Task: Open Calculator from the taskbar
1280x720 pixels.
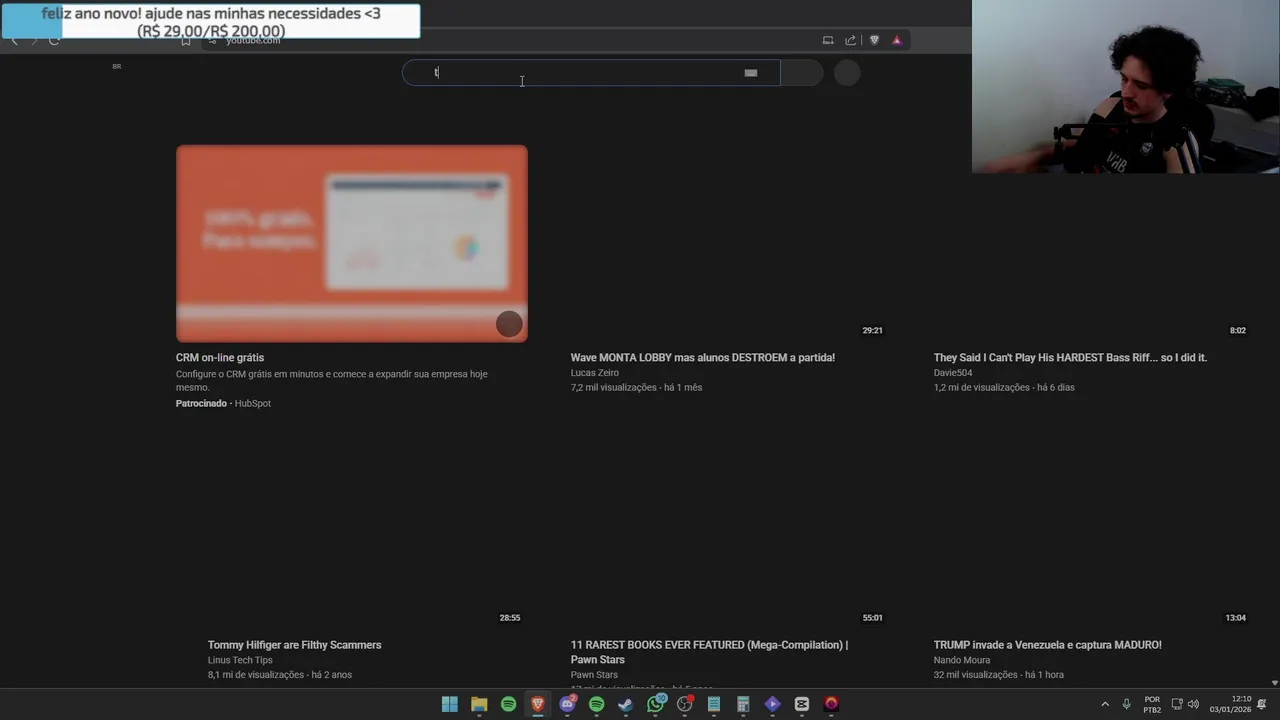Action: click(x=743, y=704)
